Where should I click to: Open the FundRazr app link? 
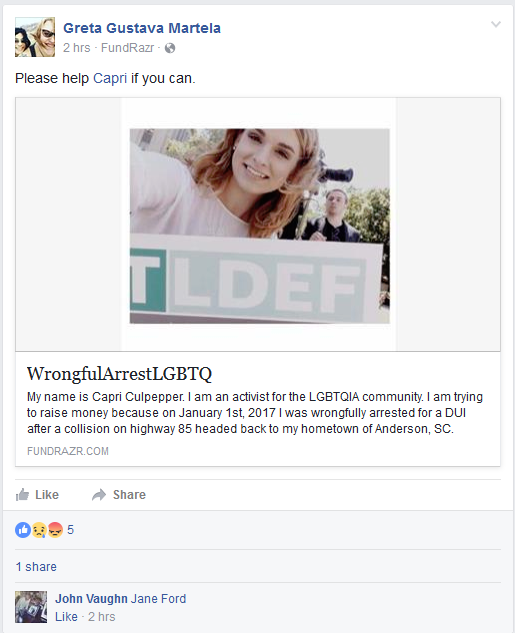[x=128, y=48]
